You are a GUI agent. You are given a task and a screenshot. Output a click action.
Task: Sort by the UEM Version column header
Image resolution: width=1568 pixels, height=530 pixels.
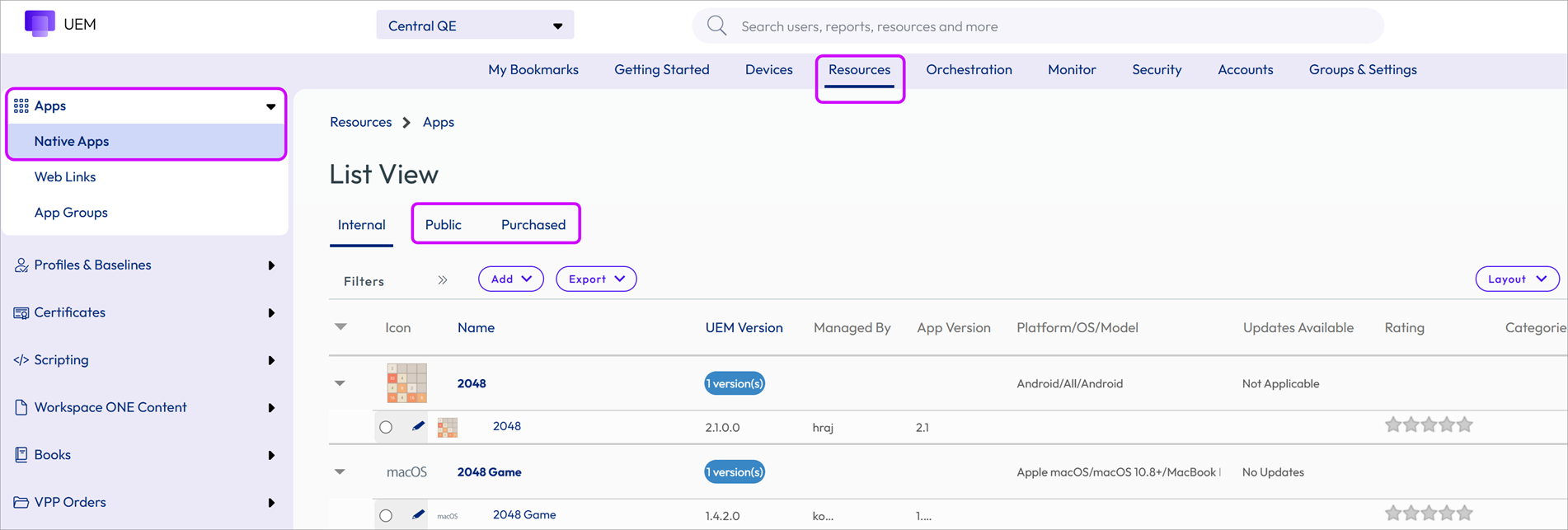[x=744, y=327]
